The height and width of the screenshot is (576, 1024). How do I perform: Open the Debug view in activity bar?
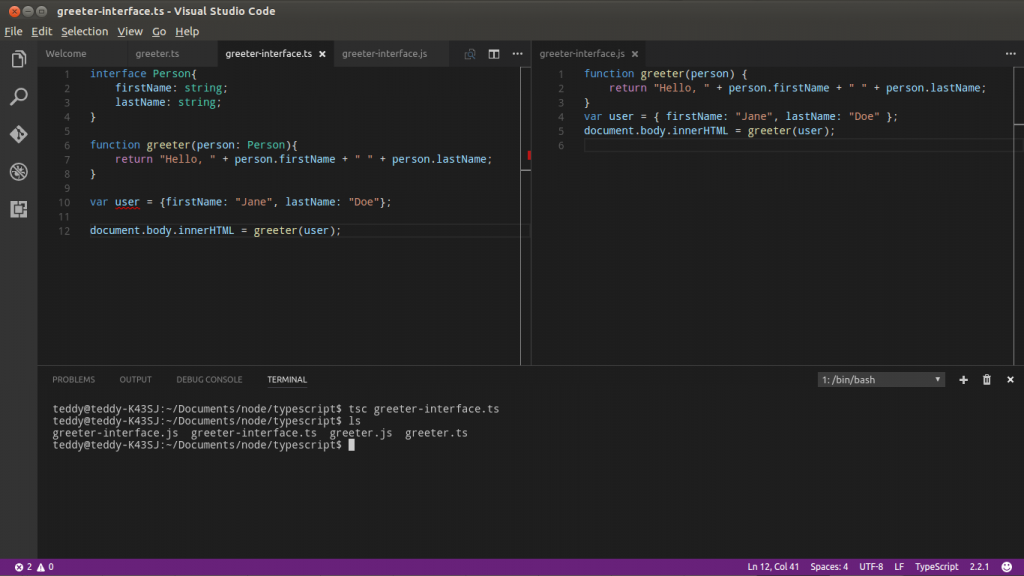(18, 172)
